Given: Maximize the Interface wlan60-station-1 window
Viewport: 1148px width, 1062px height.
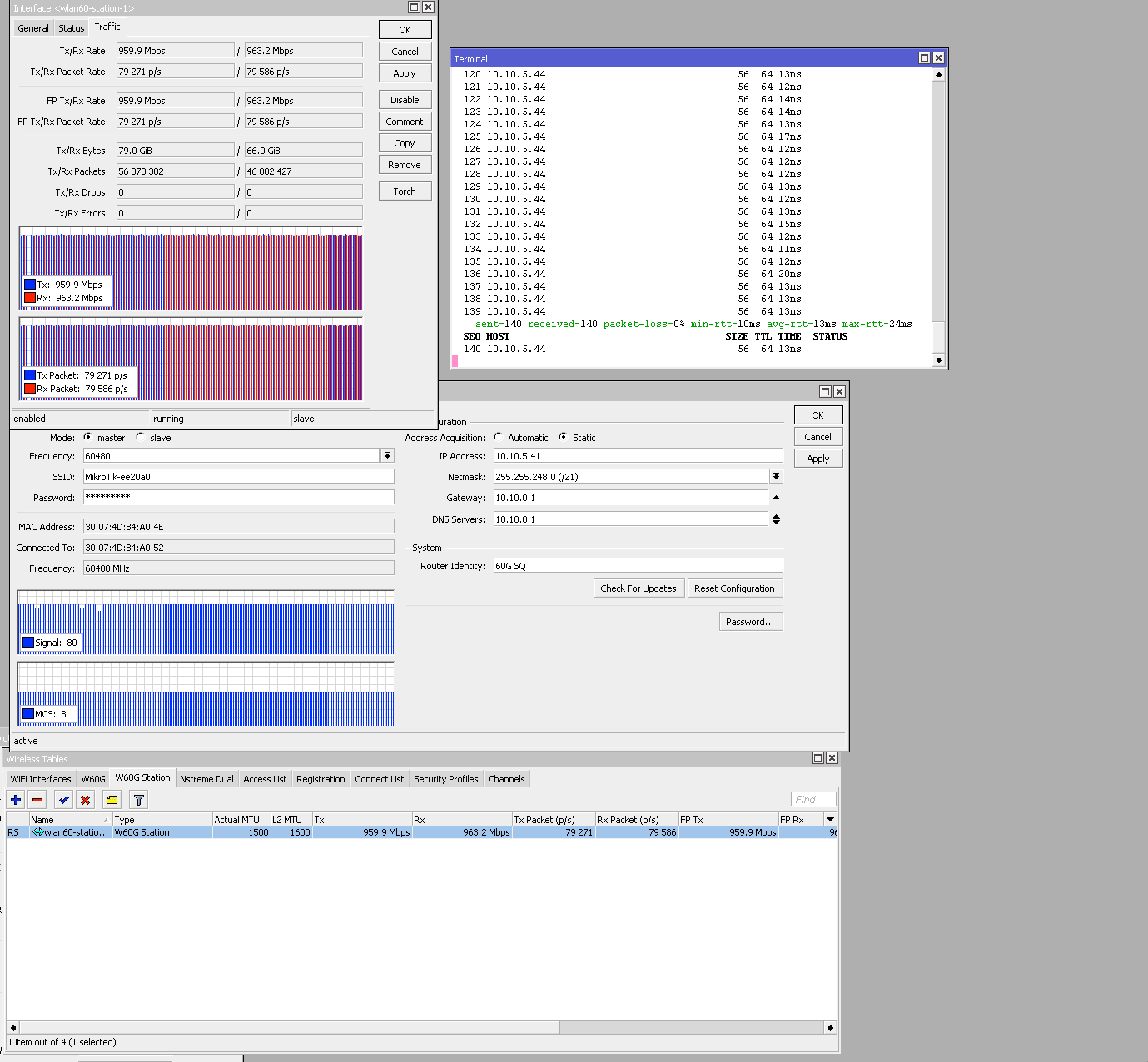Looking at the screenshot, I should coord(414,7).
